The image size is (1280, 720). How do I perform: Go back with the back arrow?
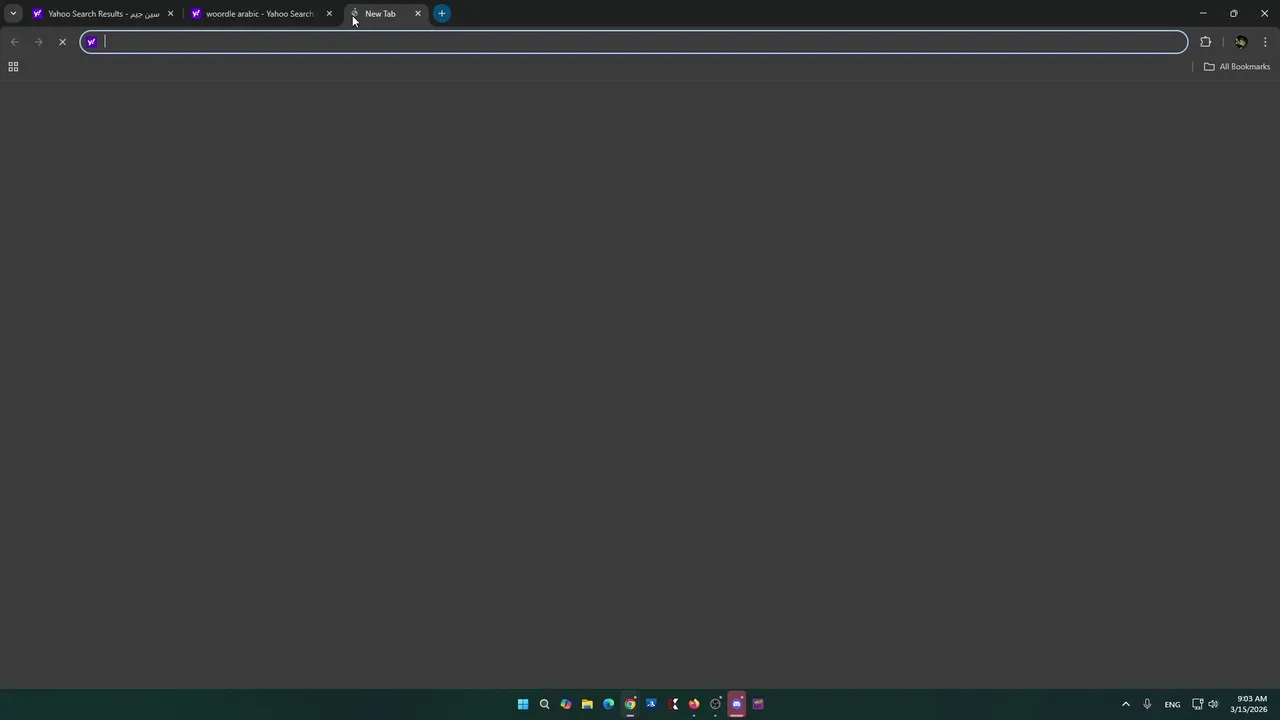(x=14, y=42)
